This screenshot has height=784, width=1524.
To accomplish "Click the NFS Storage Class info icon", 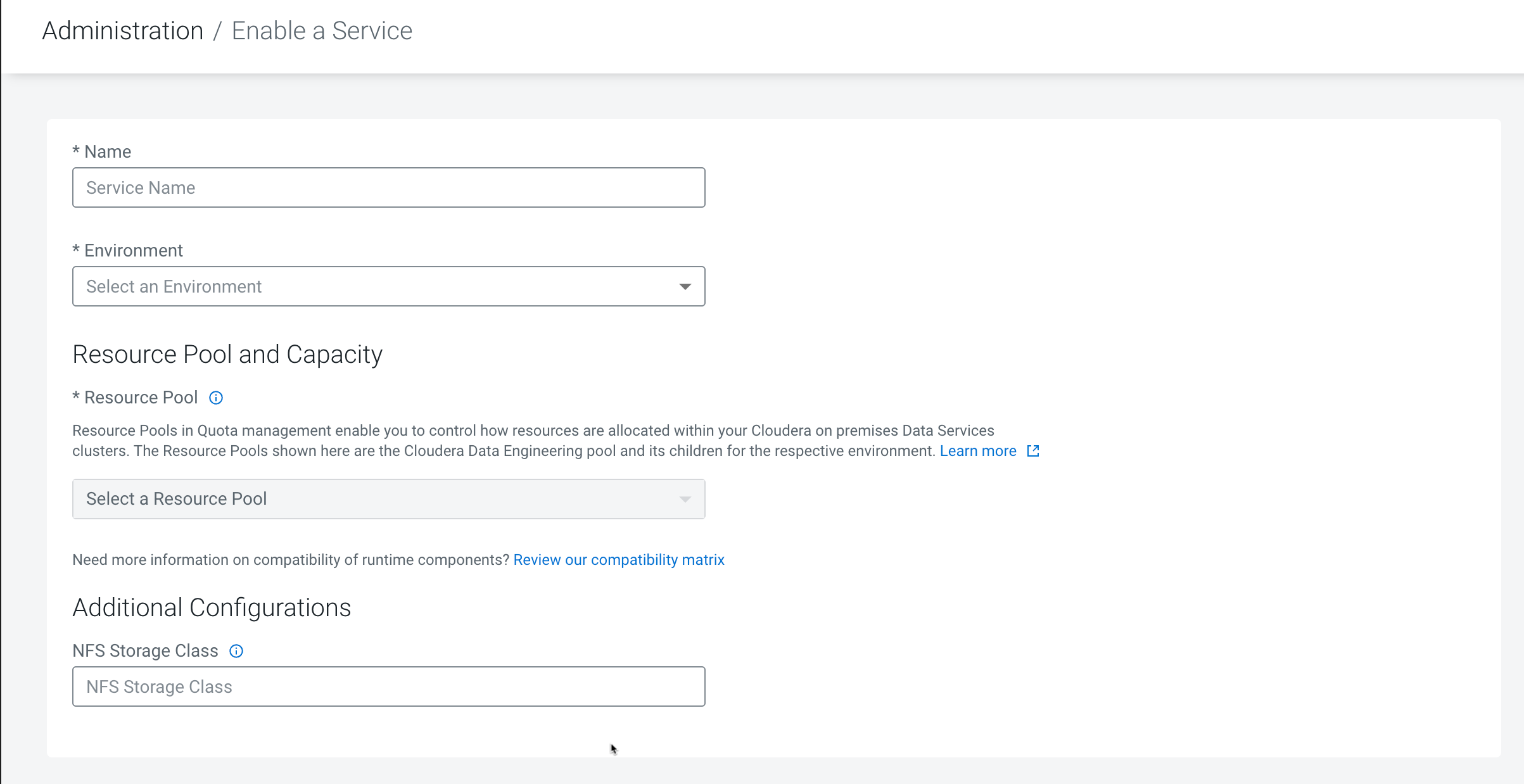I will coord(236,651).
